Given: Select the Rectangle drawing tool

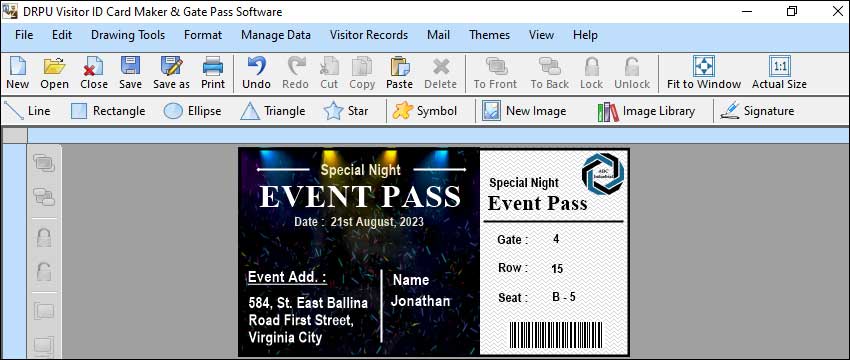Looking at the screenshot, I should (x=108, y=111).
